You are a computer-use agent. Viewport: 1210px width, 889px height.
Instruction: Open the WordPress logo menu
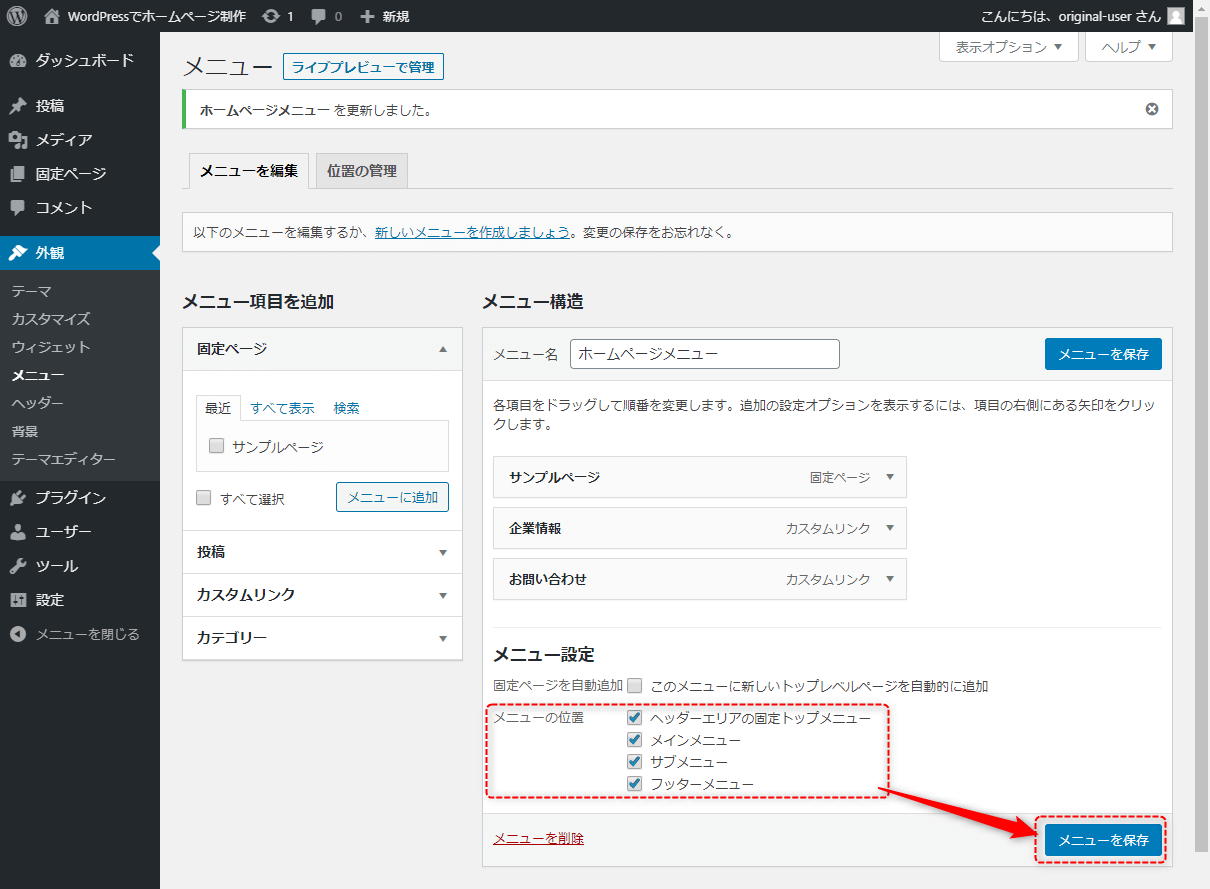17,16
